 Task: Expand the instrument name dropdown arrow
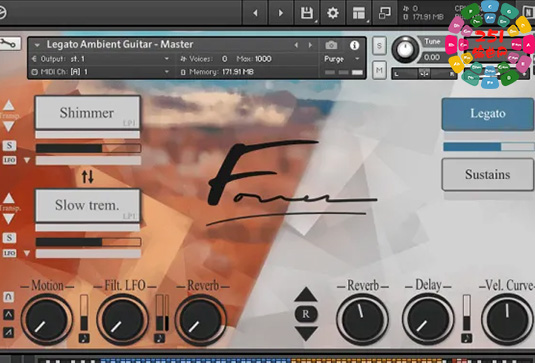[x=37, y=45]
